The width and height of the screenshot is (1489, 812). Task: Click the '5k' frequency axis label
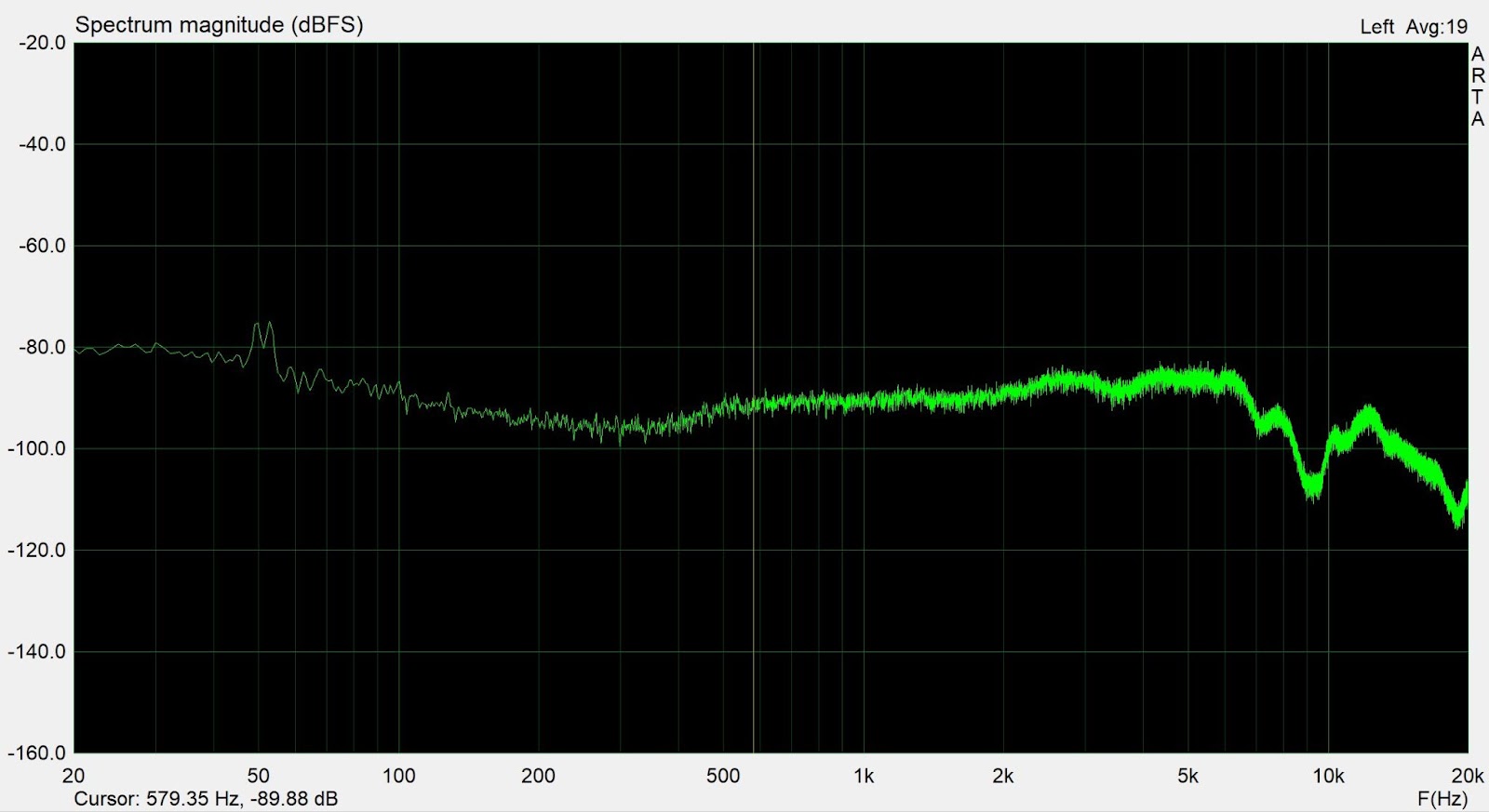point(1187,776)
